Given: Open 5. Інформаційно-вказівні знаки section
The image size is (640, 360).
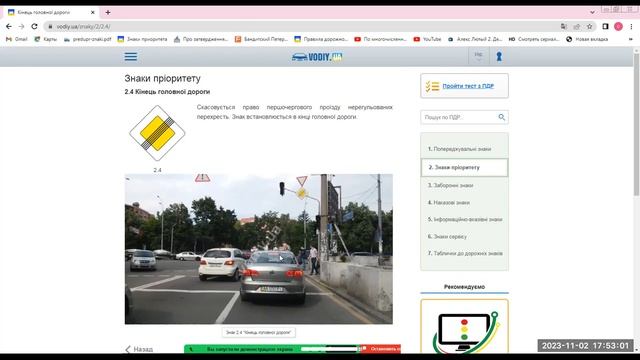Looking at the screenshot, I should (464, 220).
